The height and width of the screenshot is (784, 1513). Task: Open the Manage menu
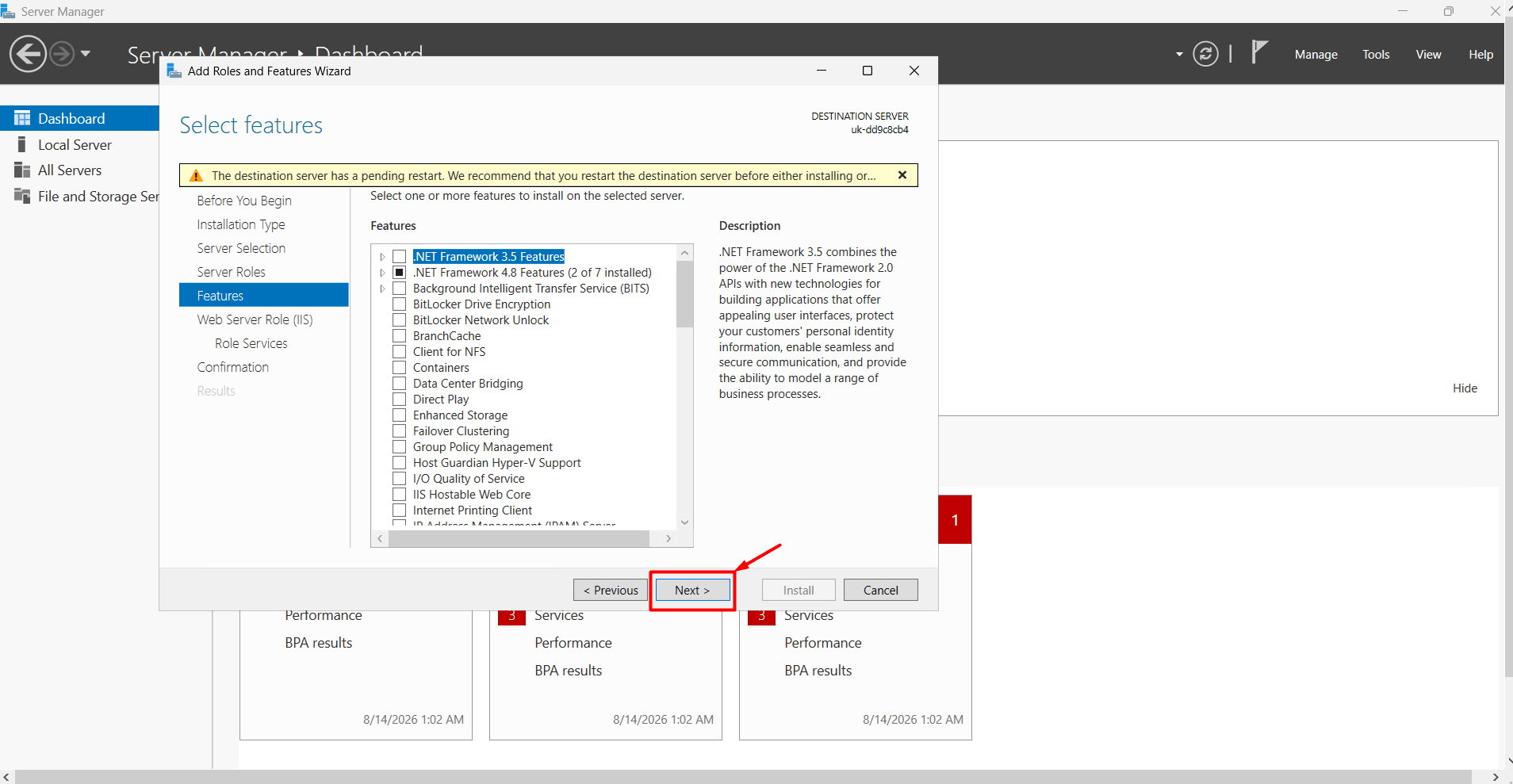(1316, 55)
